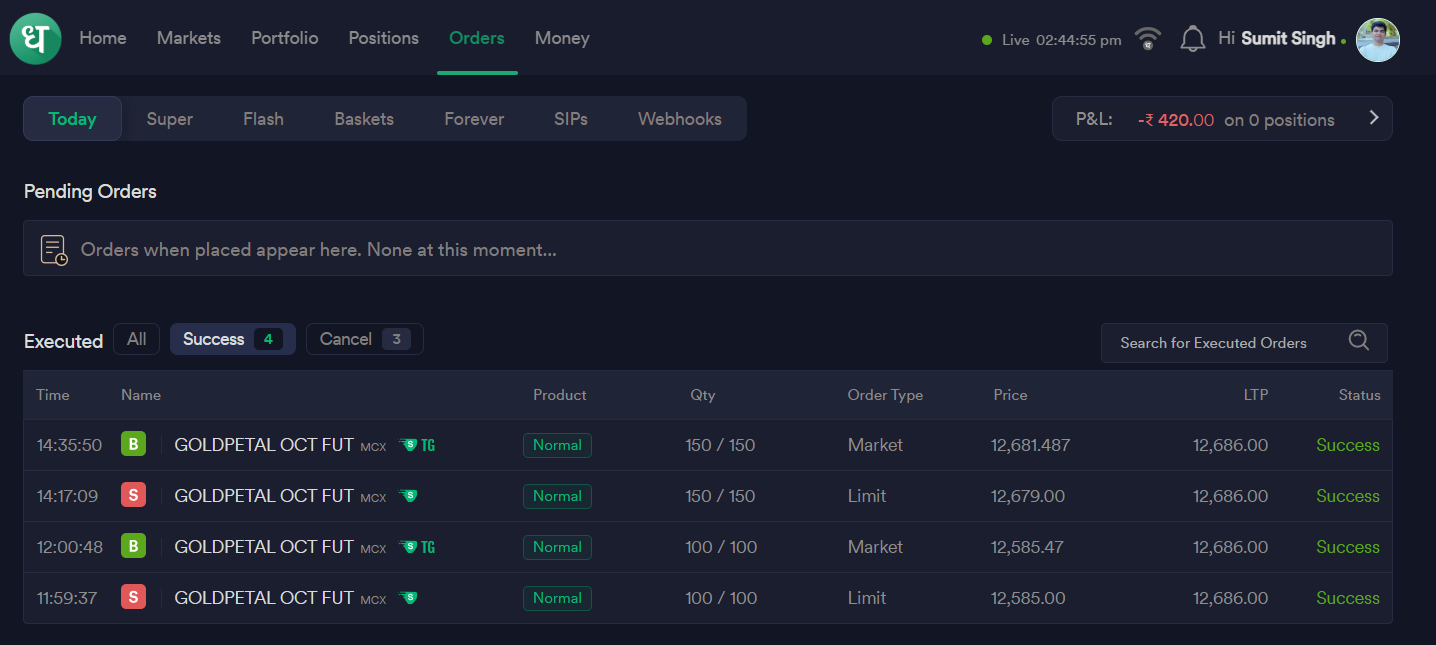Click the Sell badge on 14:17:09 order
1436x645 pixels.
[x=133, y=495]
